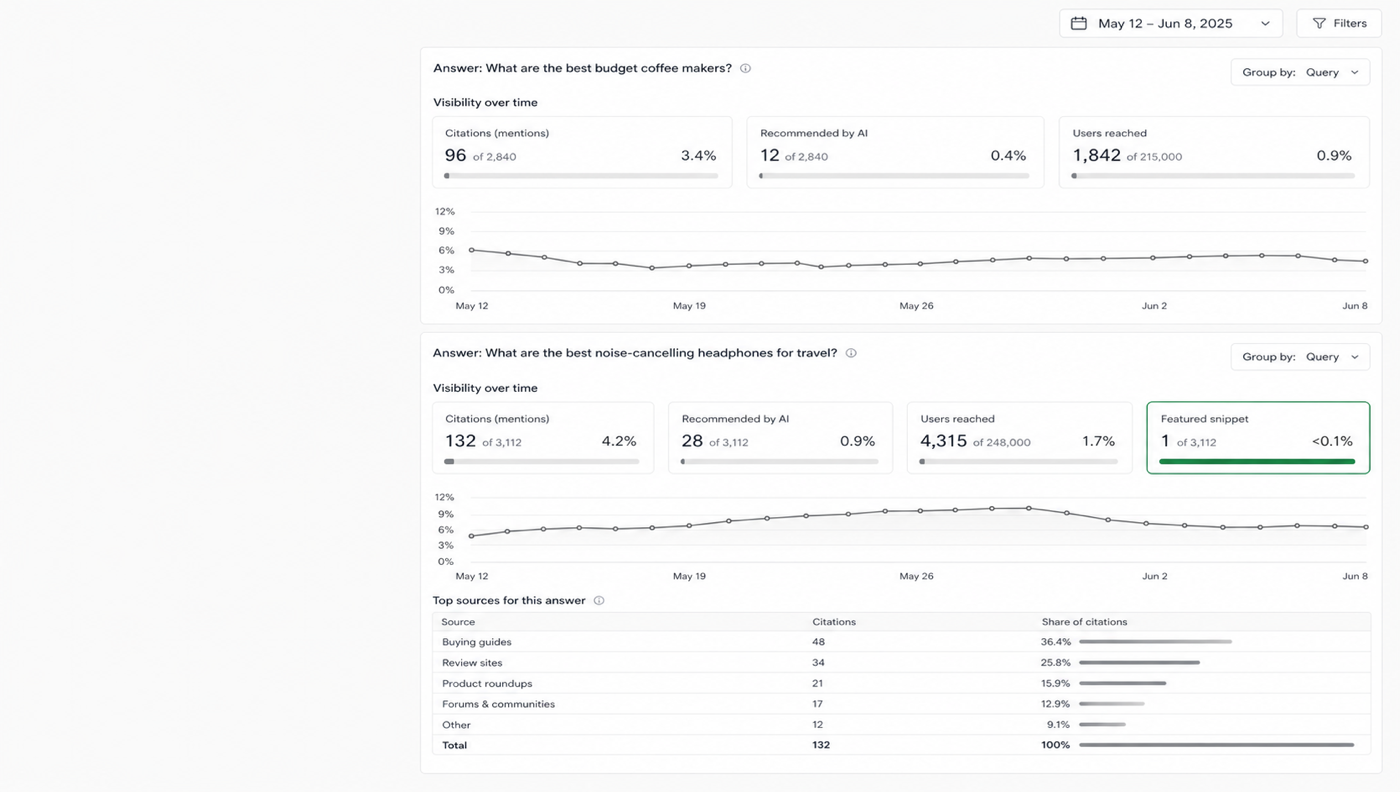This screenshot has width=1400, height=792.
Task: Click the Buying guides source row
Action: (901, 642)
